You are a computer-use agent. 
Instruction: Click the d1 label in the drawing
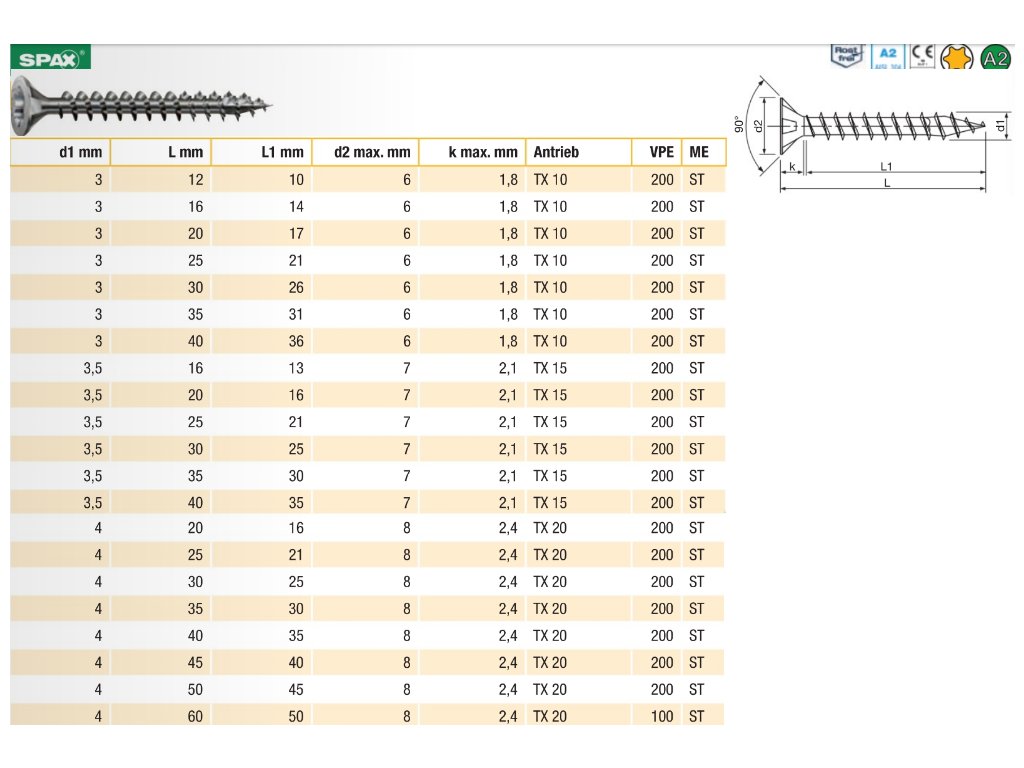[x=1000, y=125]
